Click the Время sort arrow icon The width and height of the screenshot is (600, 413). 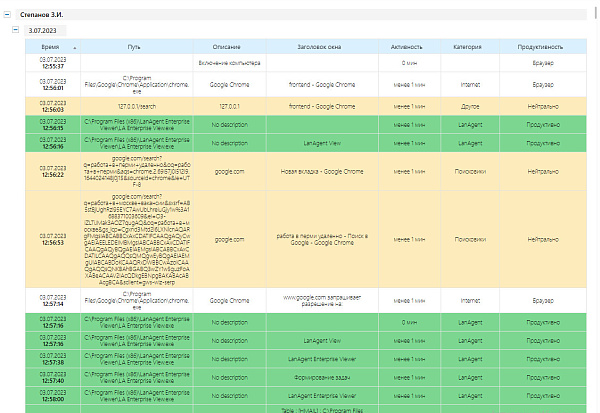pyautogui.click(x=74, y=47)
